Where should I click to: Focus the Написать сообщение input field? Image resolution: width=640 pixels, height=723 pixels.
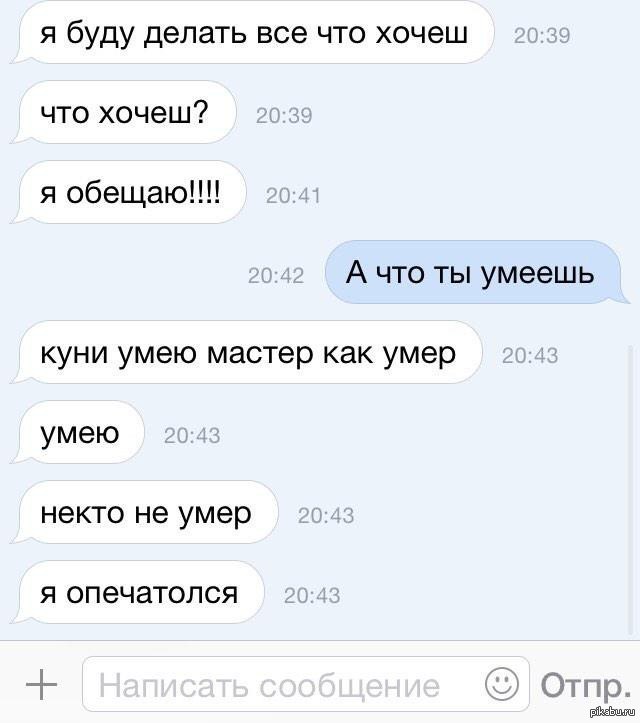[x=305, y=684]
